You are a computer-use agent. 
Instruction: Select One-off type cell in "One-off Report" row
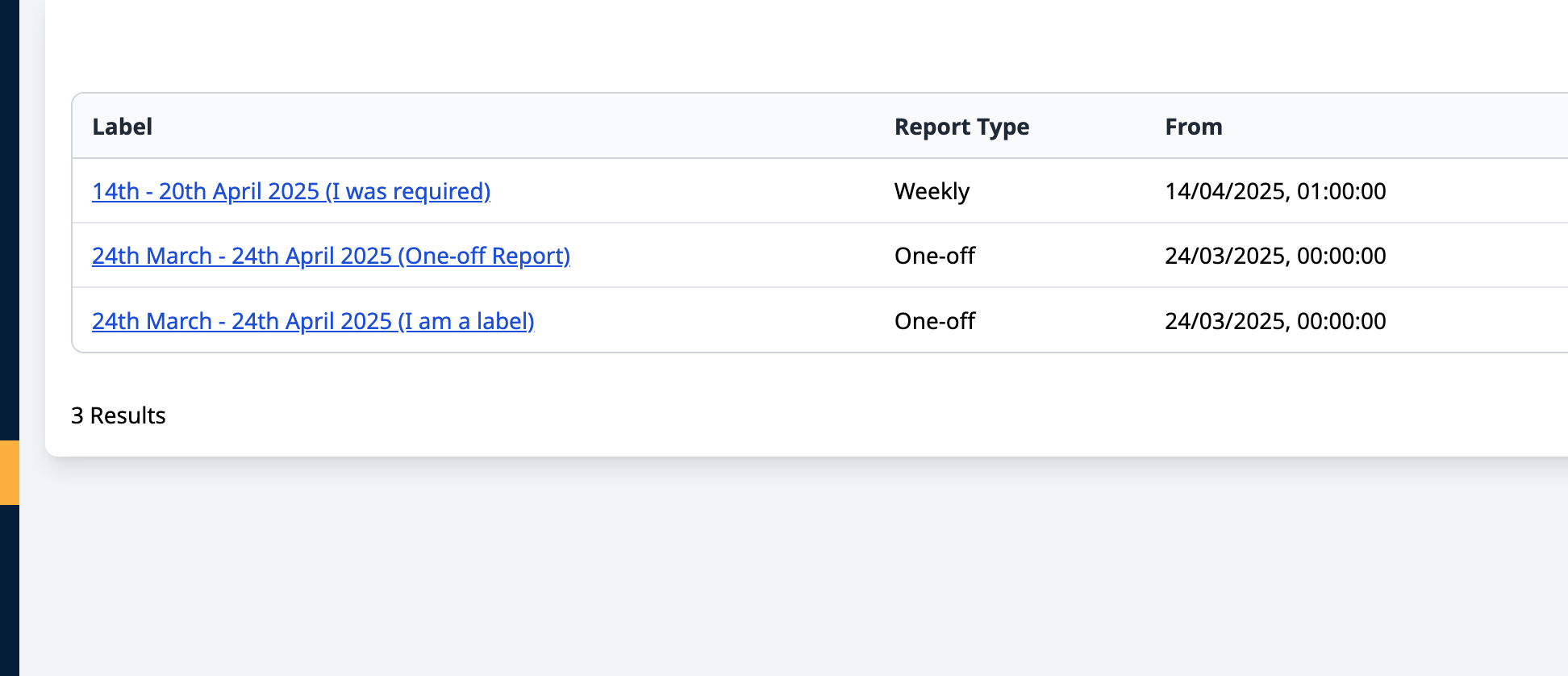(935, 256)
